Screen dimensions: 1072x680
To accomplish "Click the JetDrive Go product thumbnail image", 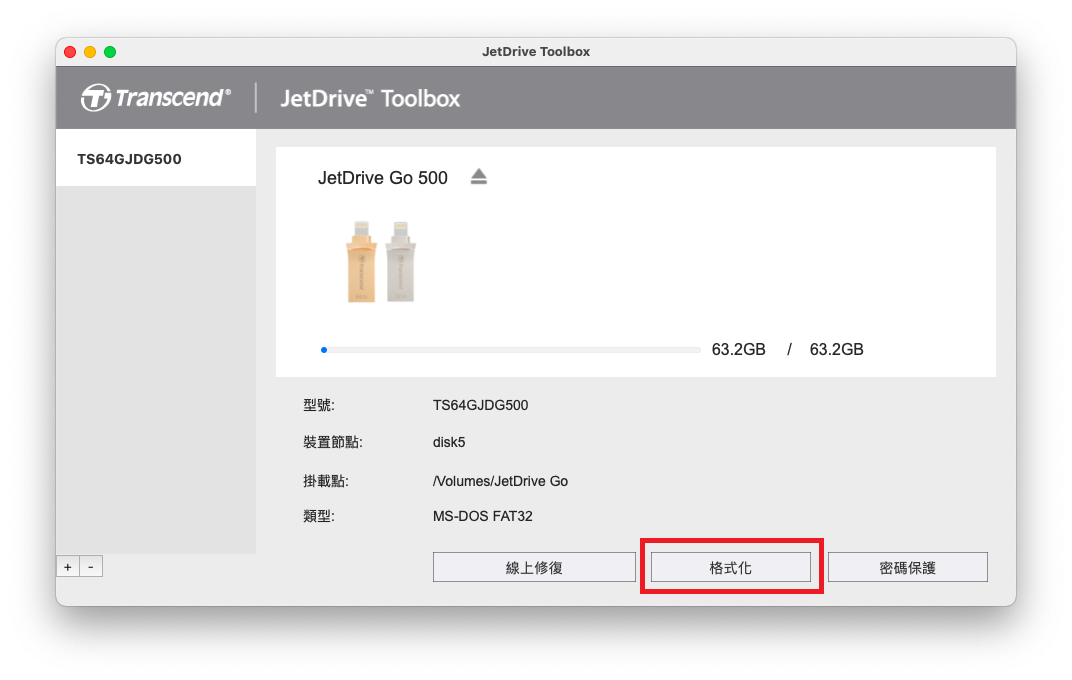I will pos(381,262).
